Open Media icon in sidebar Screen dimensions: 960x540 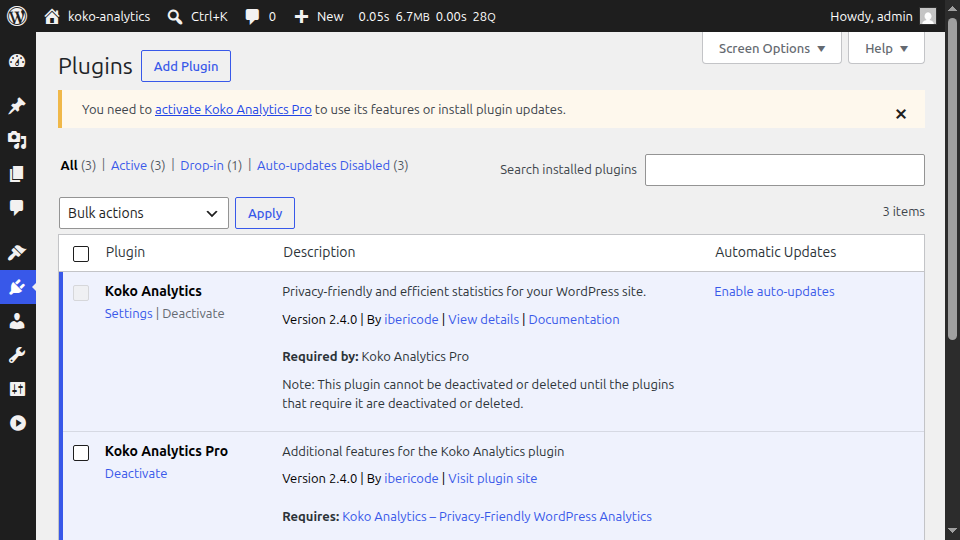[x=17, y=140]
